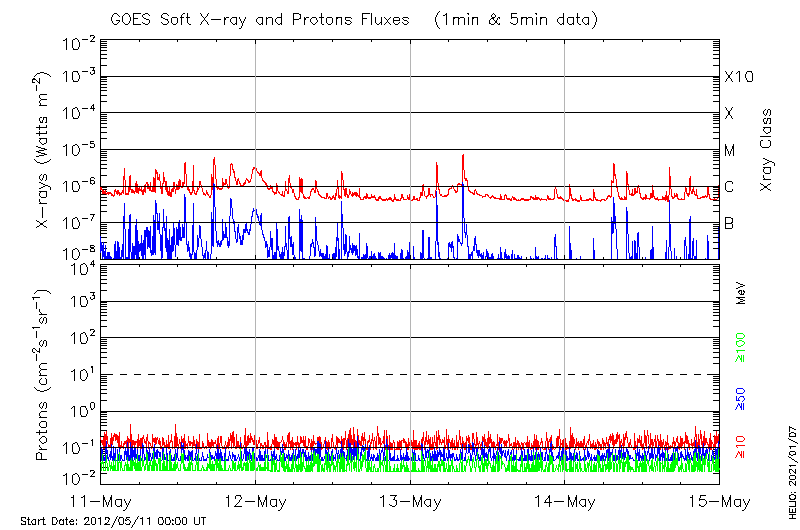
Task: Click the green ≥100 MeV legend label
Action: tap(741, 347)
